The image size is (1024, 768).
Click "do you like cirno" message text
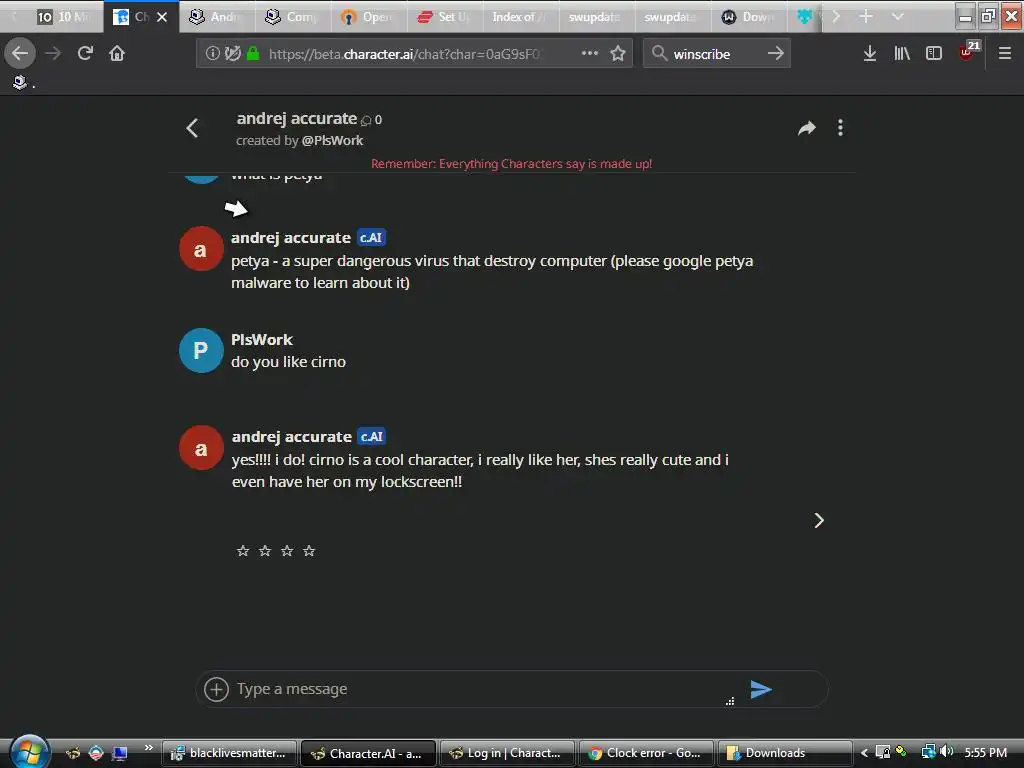[x=289, y=362]
